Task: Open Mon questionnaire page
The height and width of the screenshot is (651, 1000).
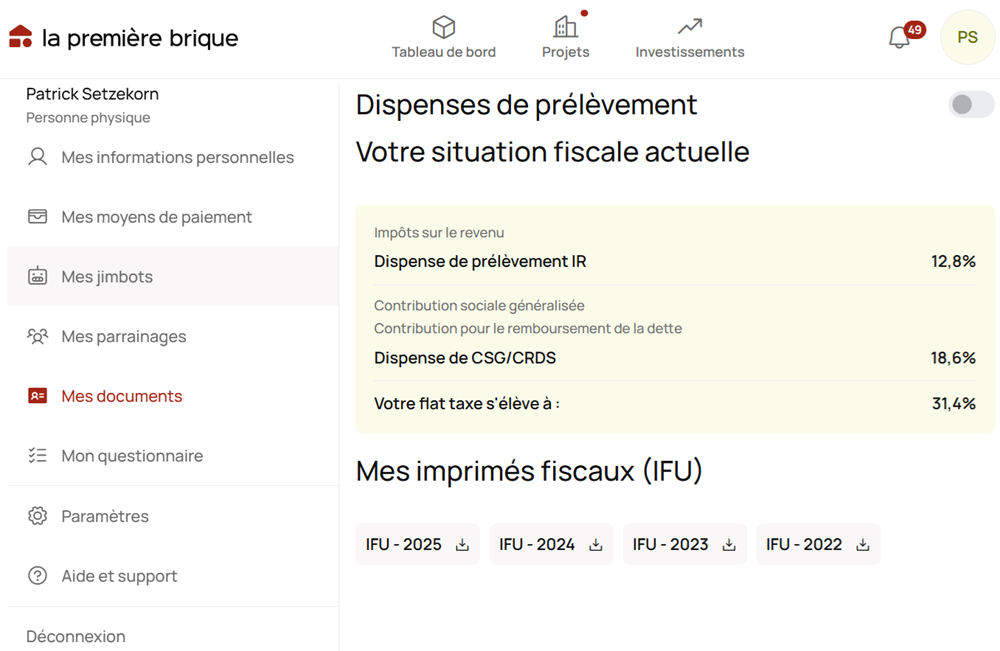Action: pyautogui.click(x=173, y=455)
